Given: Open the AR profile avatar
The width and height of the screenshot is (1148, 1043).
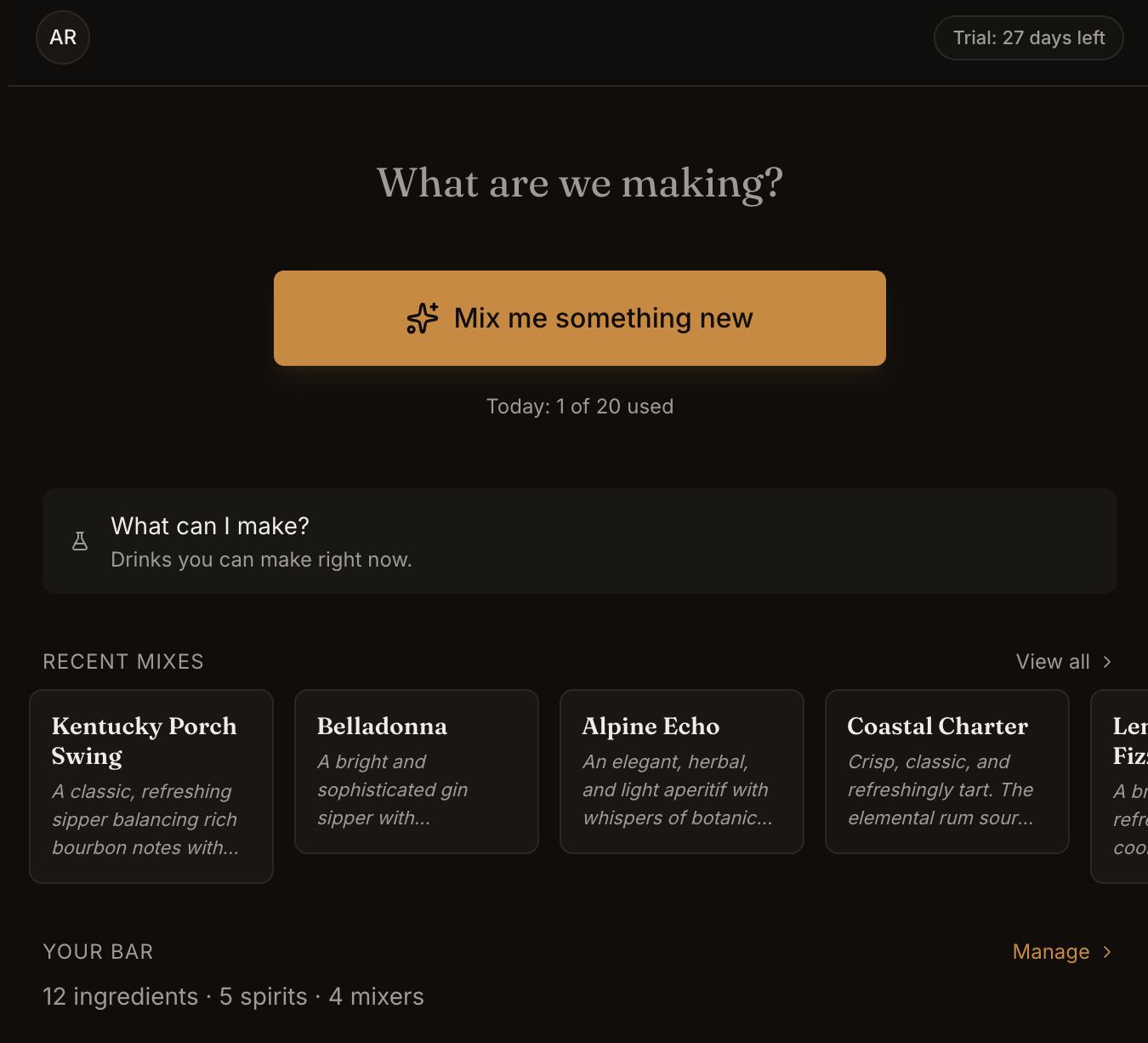Looking at the screenshot, I should pyautogui.click(x=63, y=37).
